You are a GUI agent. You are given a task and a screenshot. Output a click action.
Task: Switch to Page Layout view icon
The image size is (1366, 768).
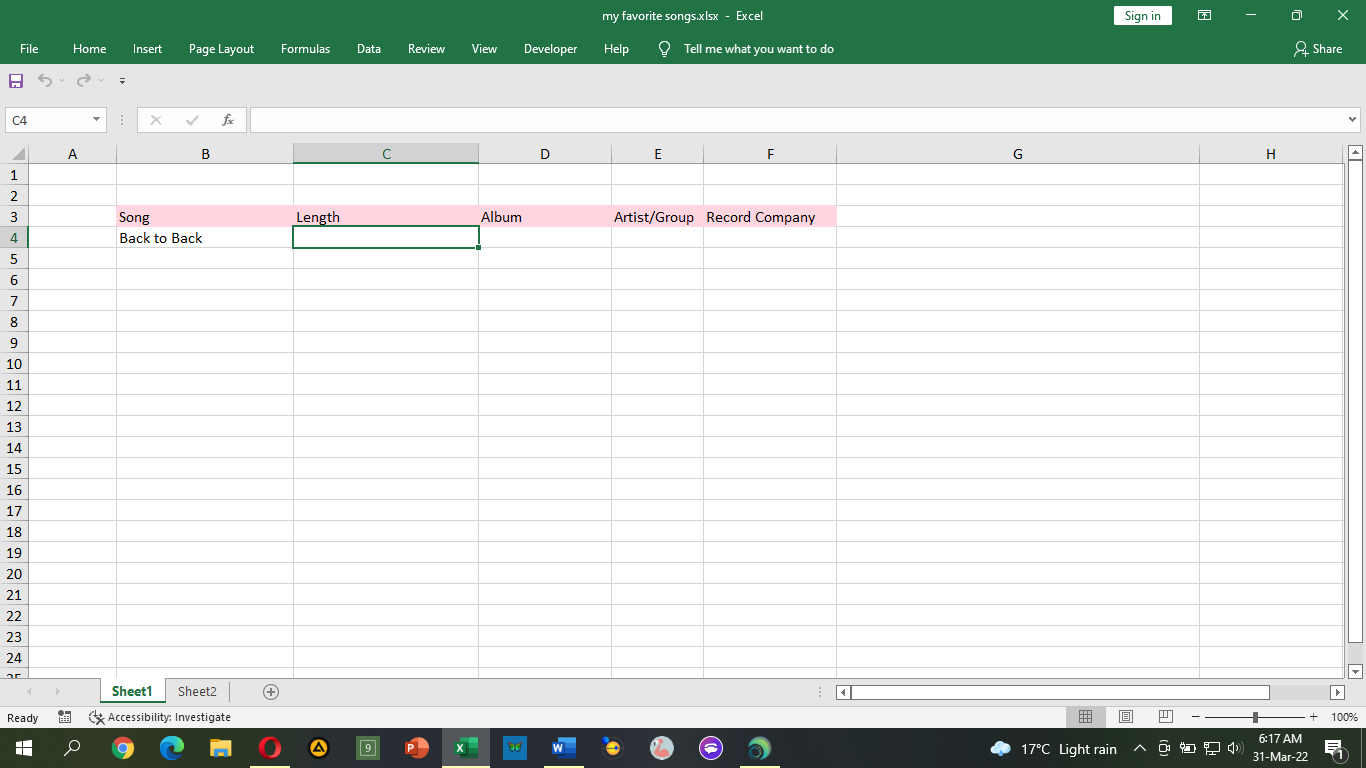[1125, 716]
